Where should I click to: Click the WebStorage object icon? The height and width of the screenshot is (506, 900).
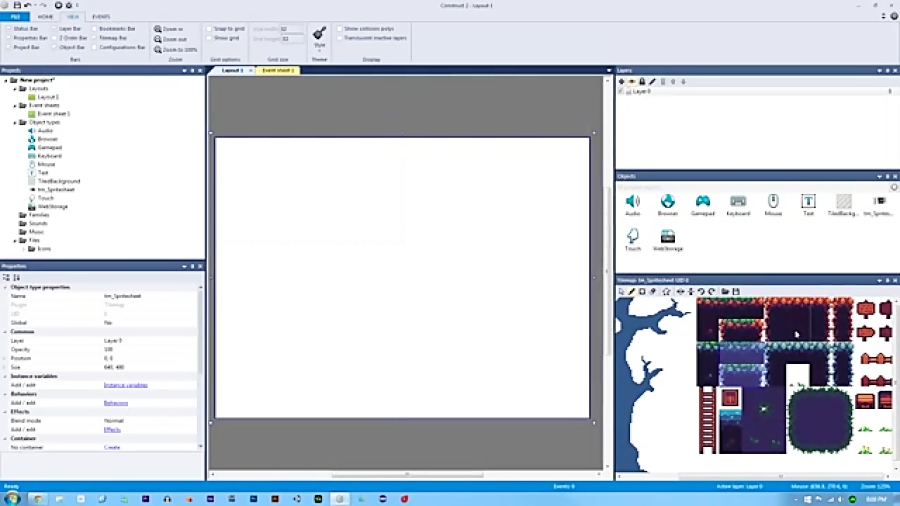667,238
